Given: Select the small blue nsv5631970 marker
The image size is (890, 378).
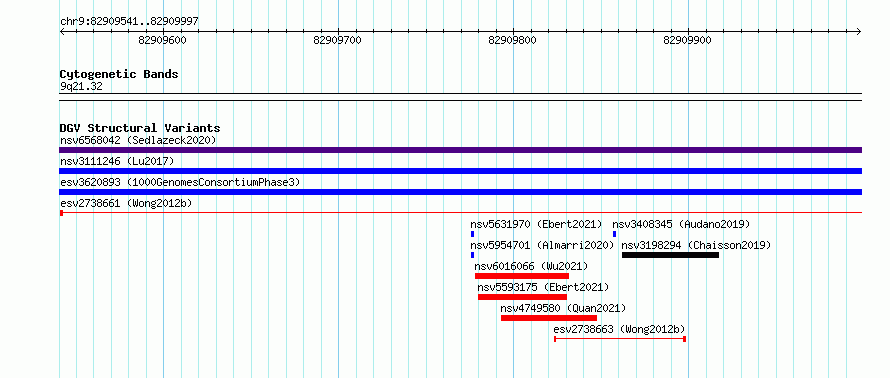Looking at the screenshot, I should [472, 234].
